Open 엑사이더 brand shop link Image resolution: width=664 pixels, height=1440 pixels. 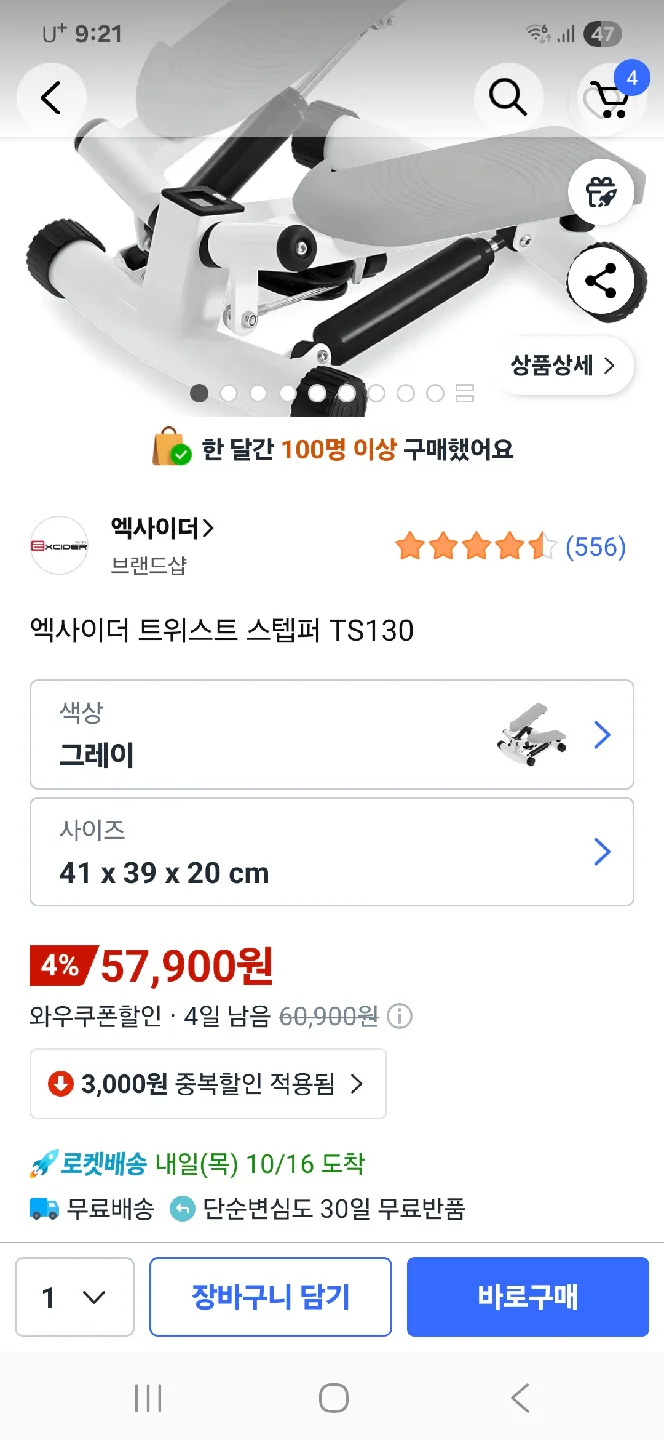pyautogui.click(x=162, y=529)
